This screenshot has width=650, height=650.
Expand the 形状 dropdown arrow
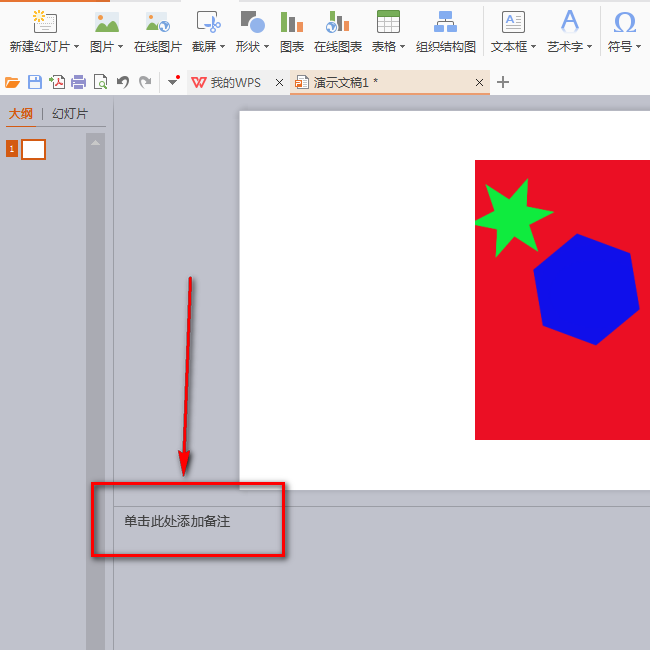tap(267, 47)
